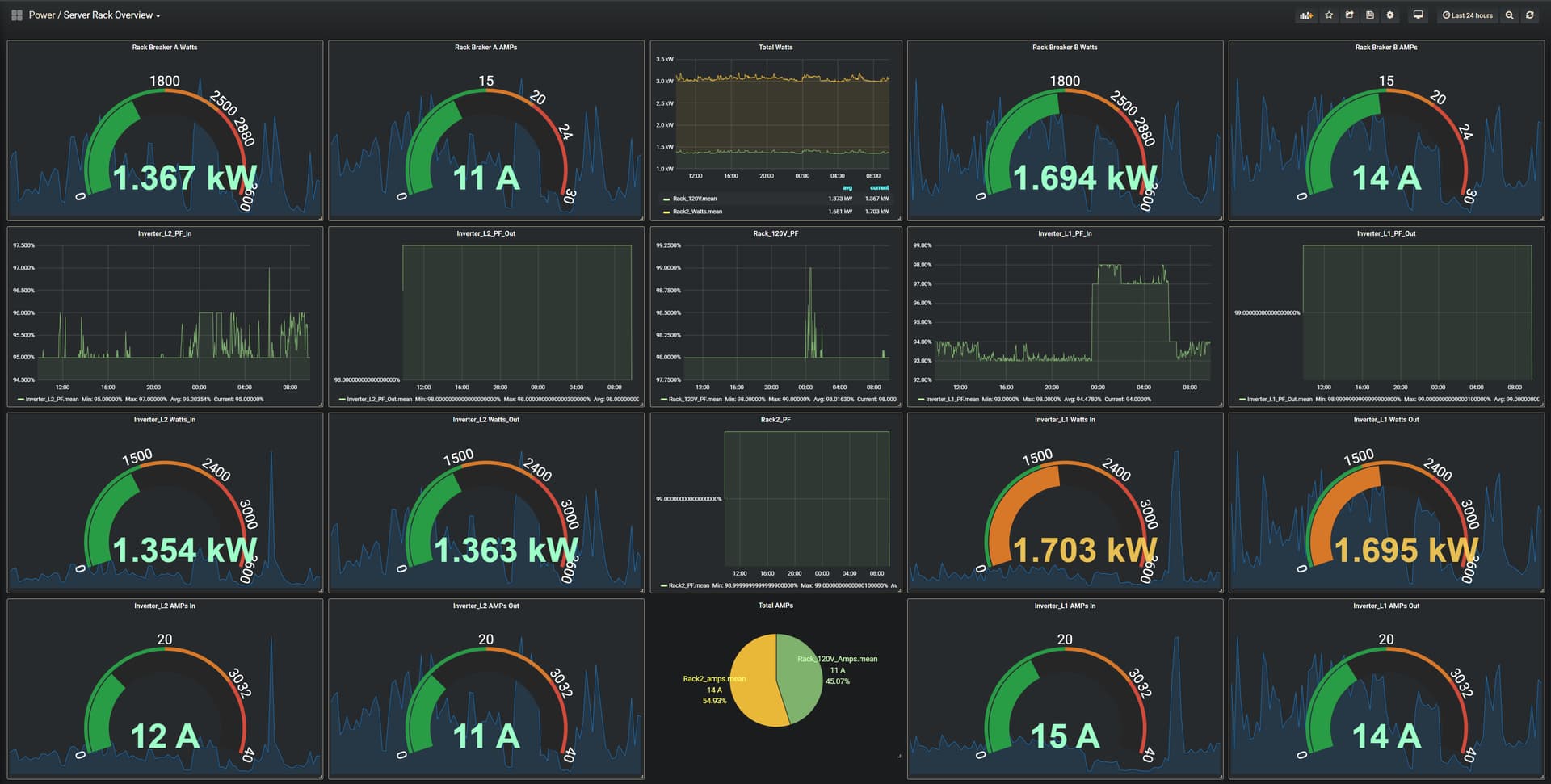Star this dashboard as favorite

click(1329, 15)
